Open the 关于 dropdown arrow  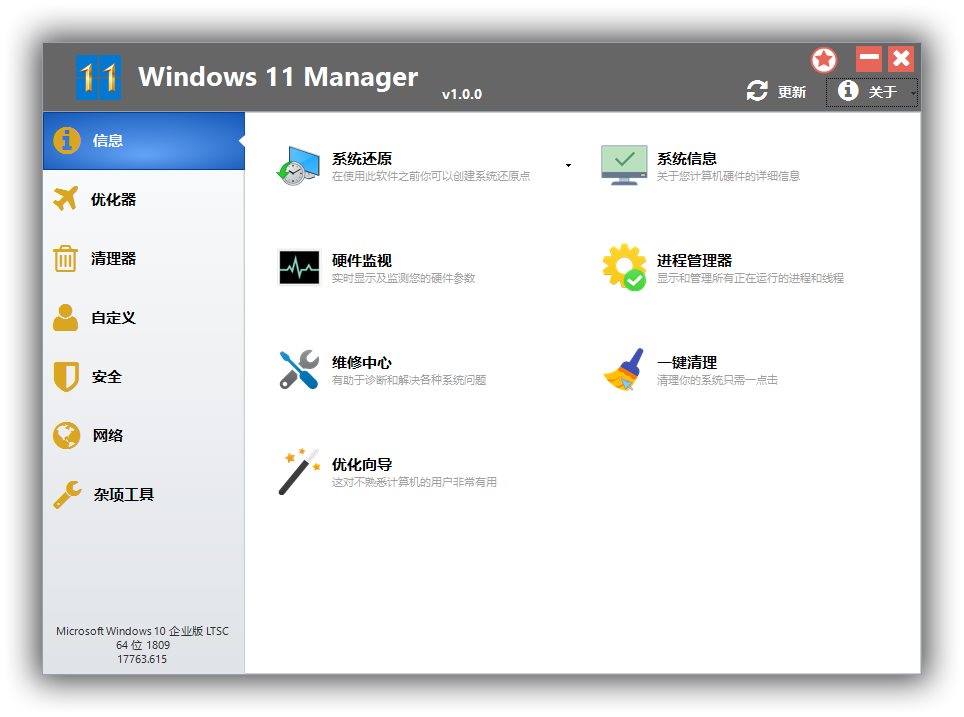[x=913, y=93]
